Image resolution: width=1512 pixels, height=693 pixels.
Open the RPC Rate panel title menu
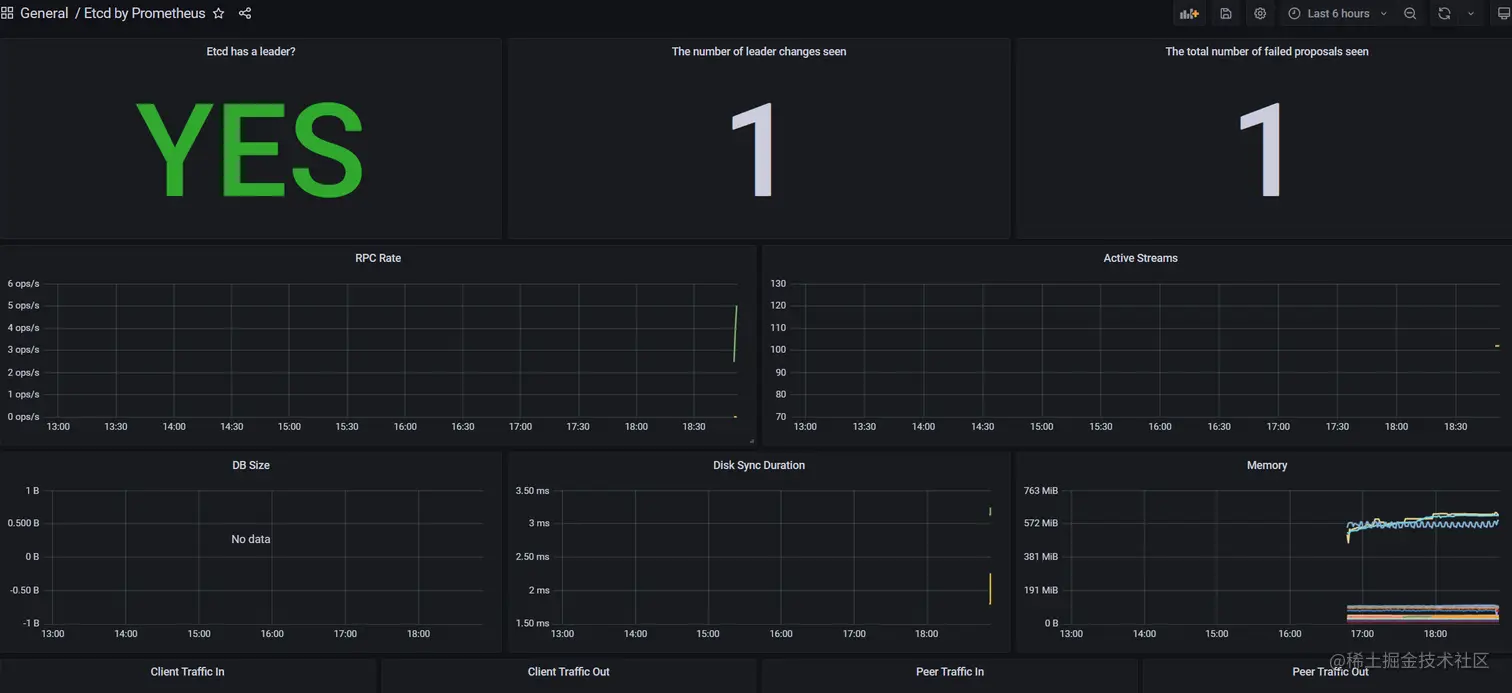pos(378,258)
